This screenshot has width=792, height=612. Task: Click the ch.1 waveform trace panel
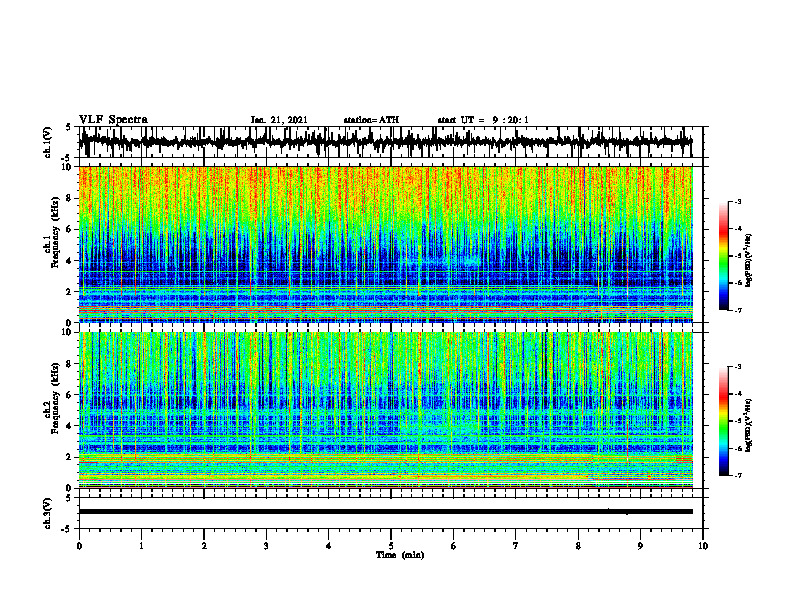[390, 142]
